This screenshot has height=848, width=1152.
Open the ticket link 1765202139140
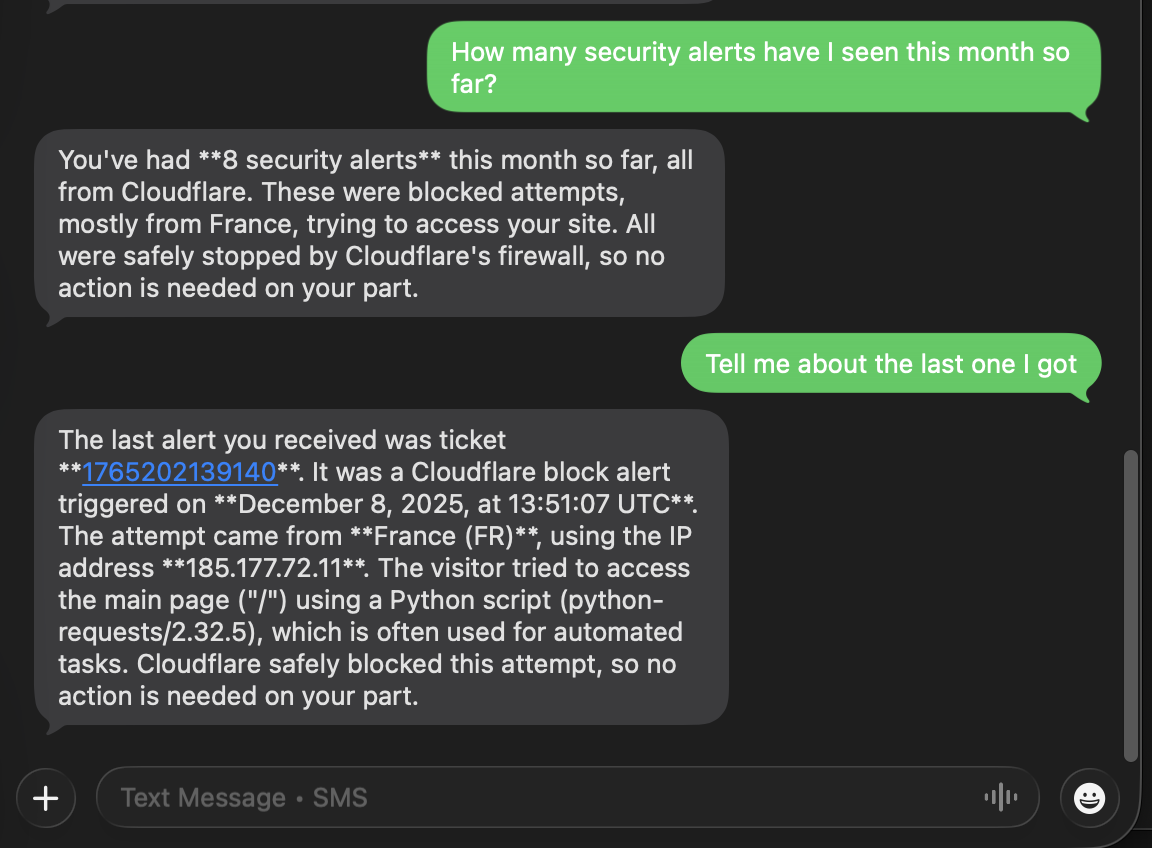(179, 472)
